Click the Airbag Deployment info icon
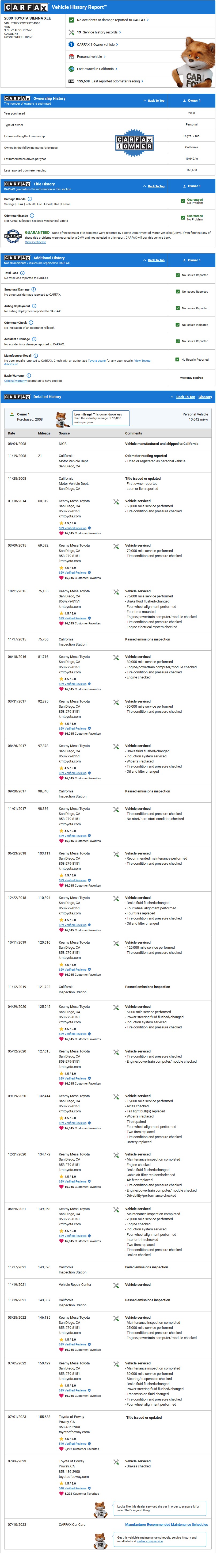 34,306
